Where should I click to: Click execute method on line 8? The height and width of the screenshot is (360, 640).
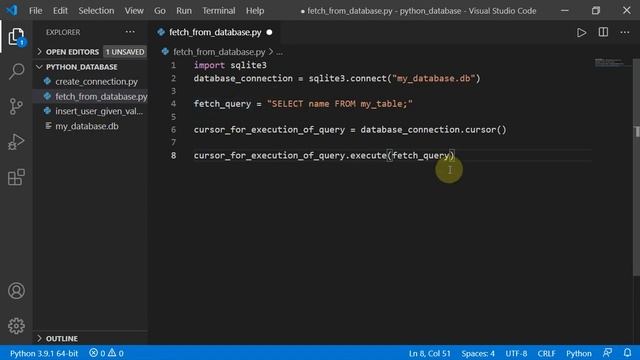pyautogui.click(x=368, y=156)
